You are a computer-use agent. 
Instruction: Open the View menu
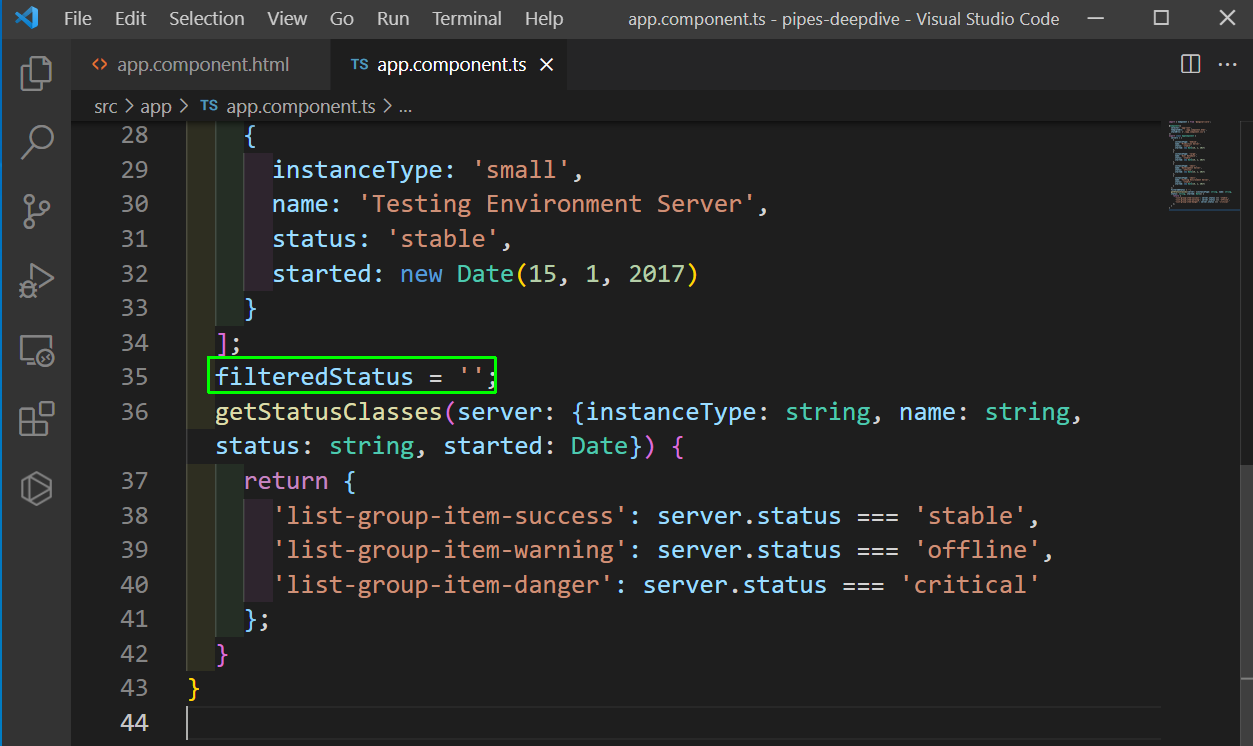coord(287,19)
